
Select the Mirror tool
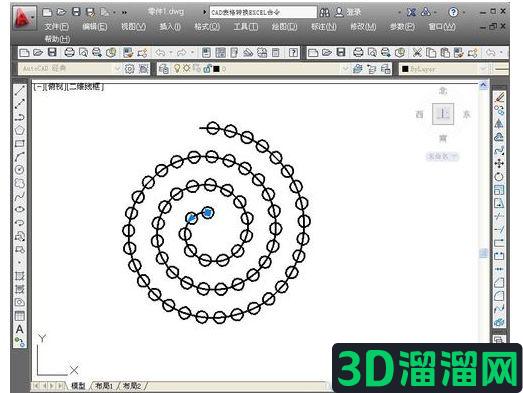499,124
